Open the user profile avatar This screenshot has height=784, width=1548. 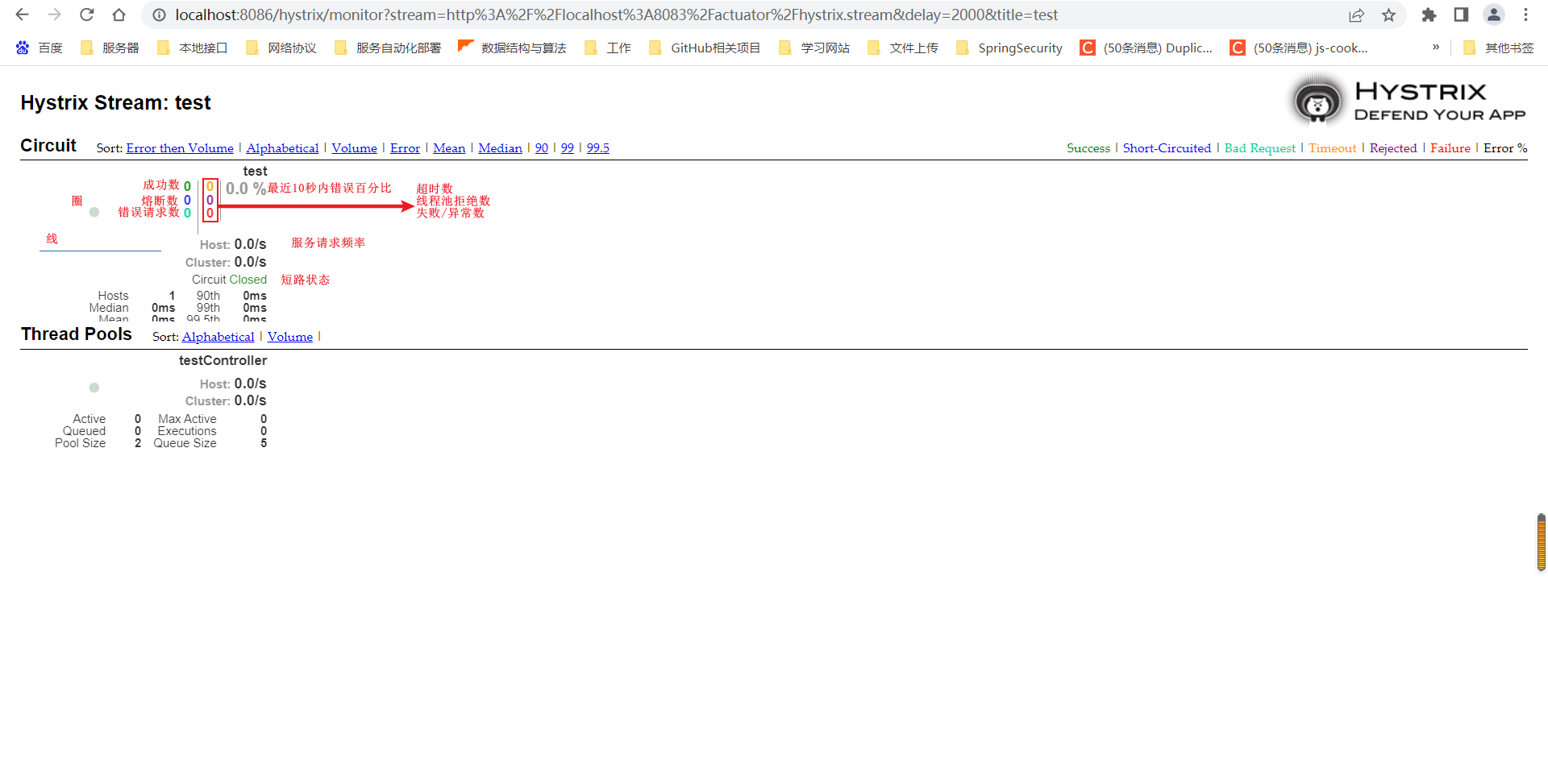(x=1494, y=15)
